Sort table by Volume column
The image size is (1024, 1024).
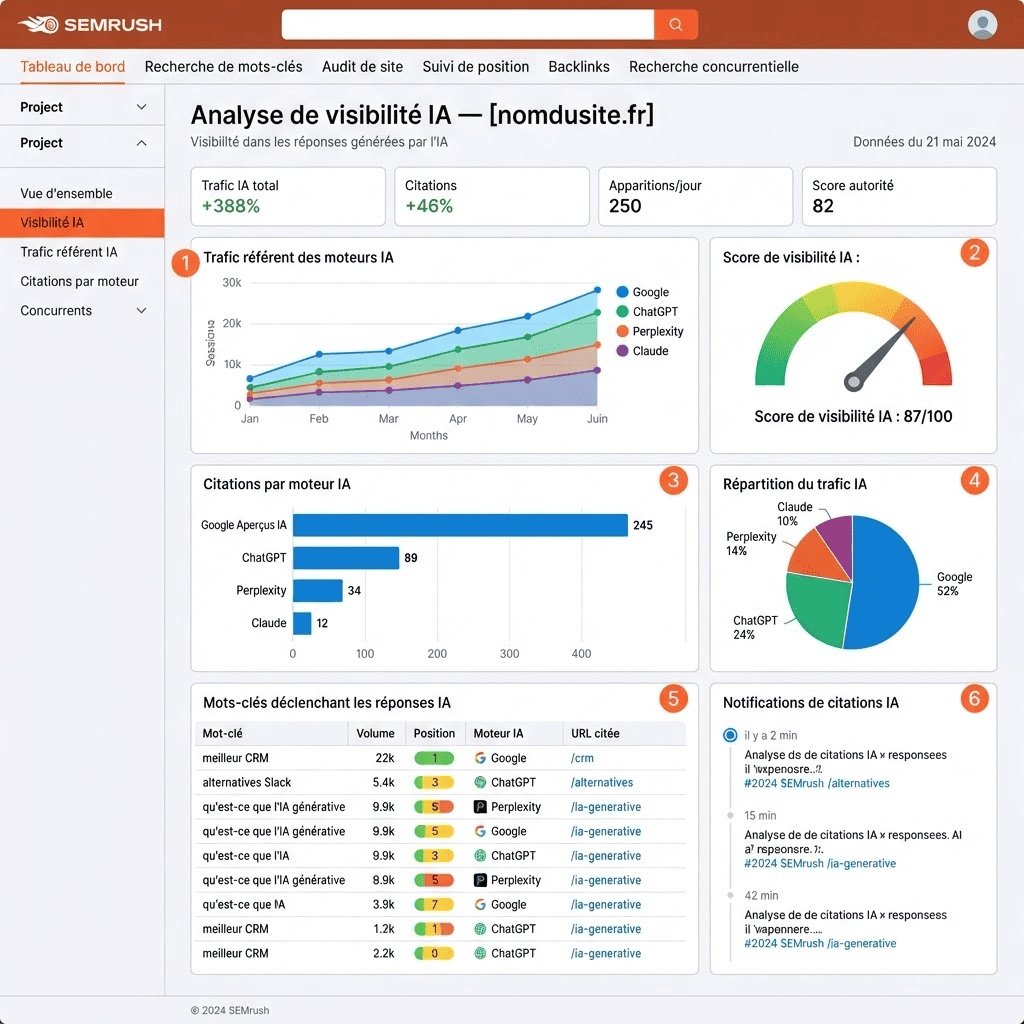[x=376, y=733]
